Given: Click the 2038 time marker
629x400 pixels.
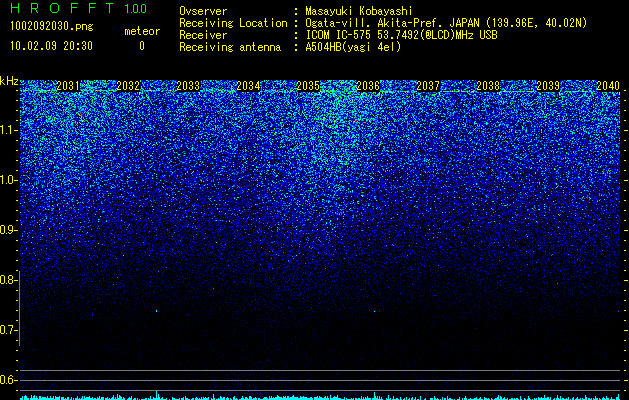Looking at the screenshot, I should [x=488, y=85].
